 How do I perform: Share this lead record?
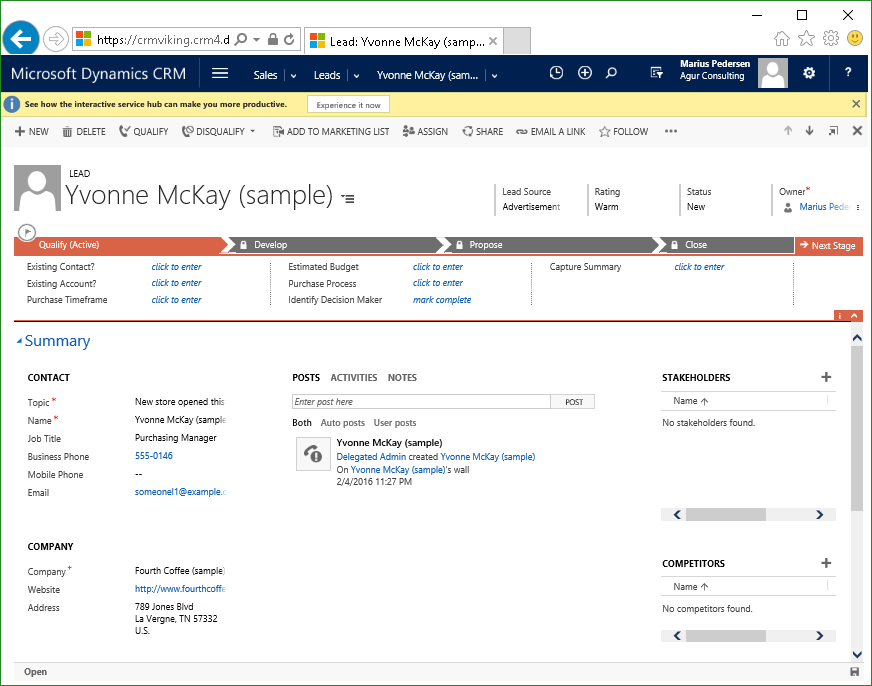click(482, 131)
